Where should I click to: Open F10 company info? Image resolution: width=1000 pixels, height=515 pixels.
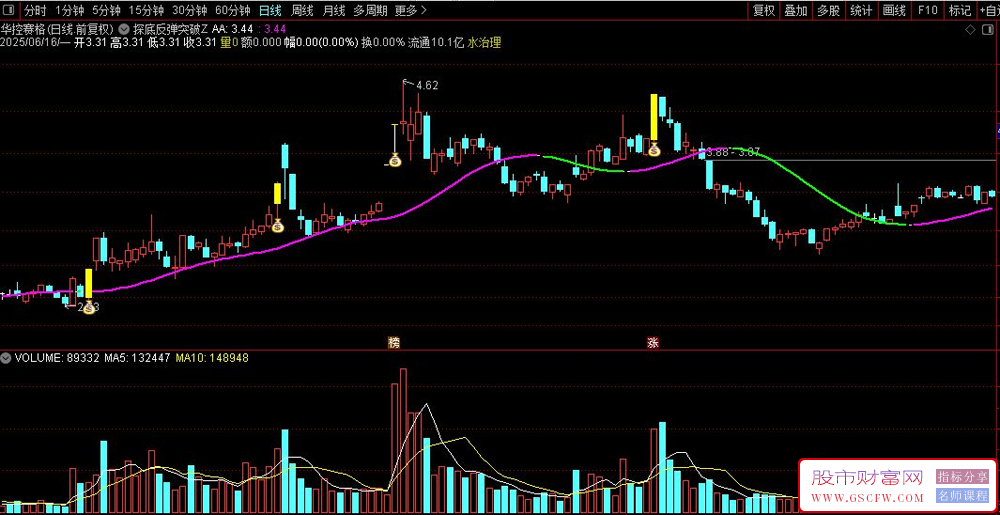927,10
